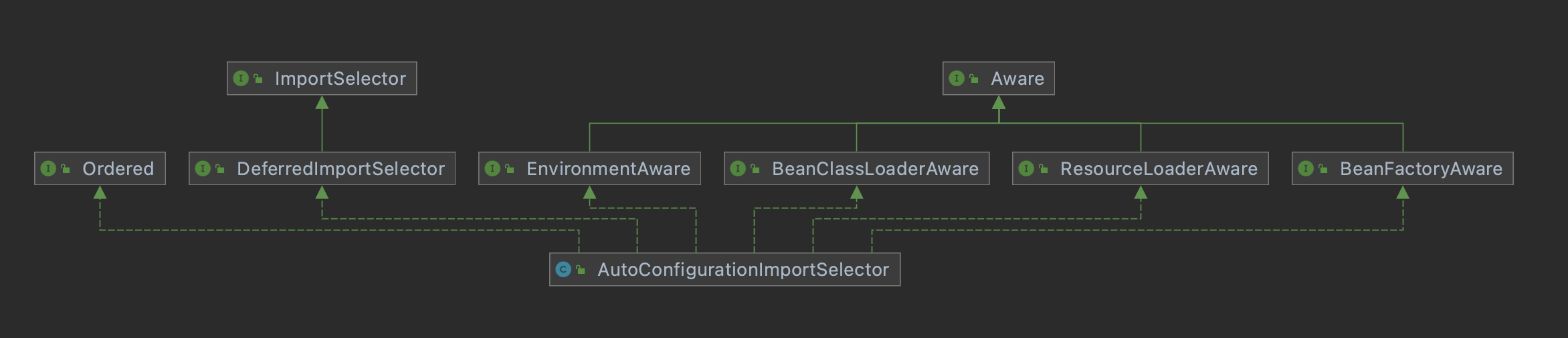Select the EnvironmentAware node label

tap(608, 169)
